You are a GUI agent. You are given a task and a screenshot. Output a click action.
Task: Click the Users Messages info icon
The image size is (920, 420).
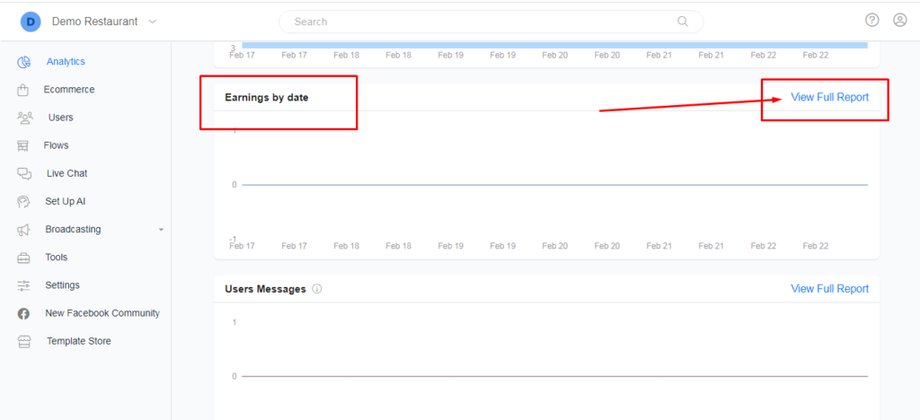(x=317, y=289)
